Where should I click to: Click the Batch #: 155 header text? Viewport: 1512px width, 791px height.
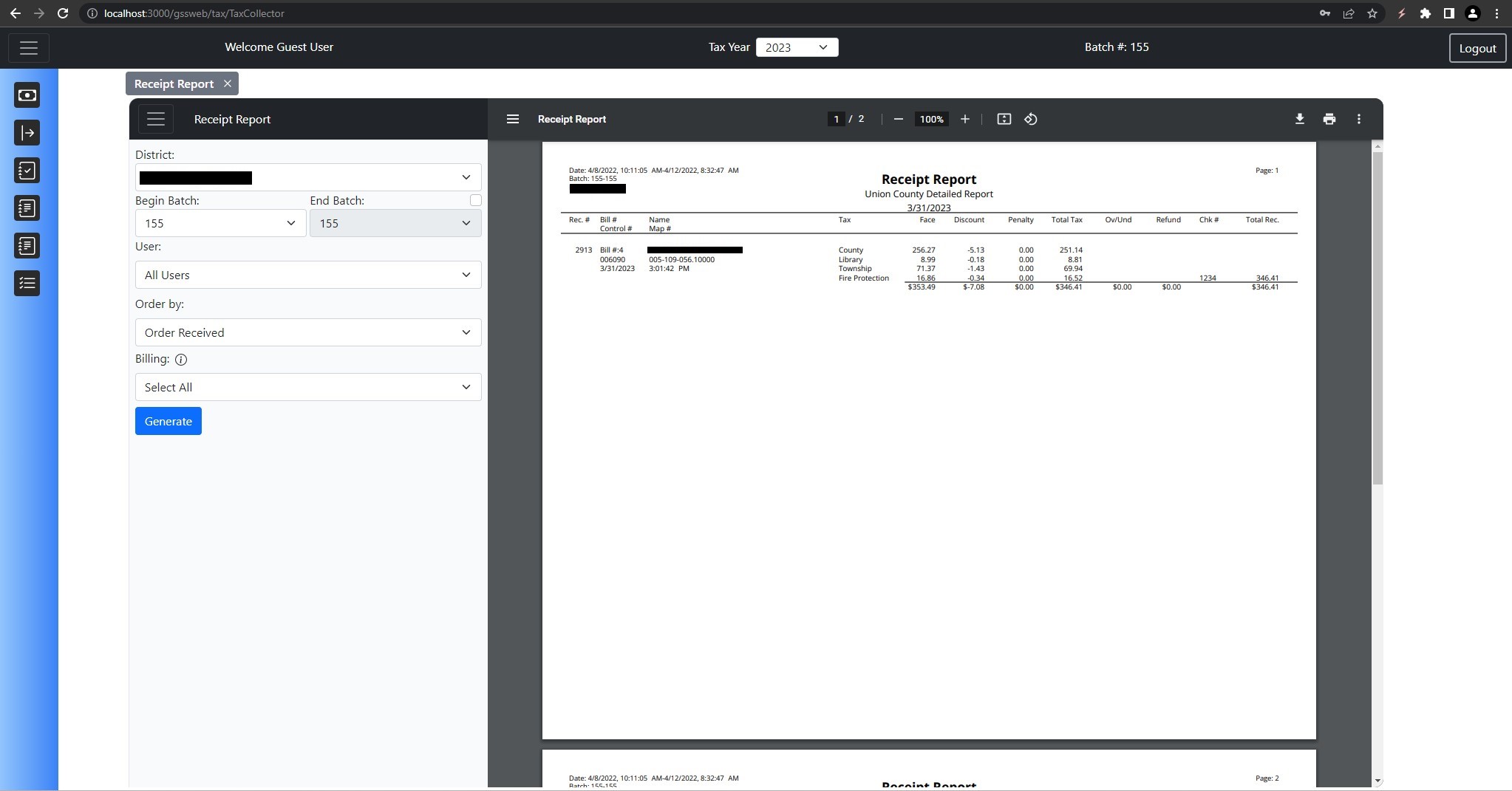1117,47
